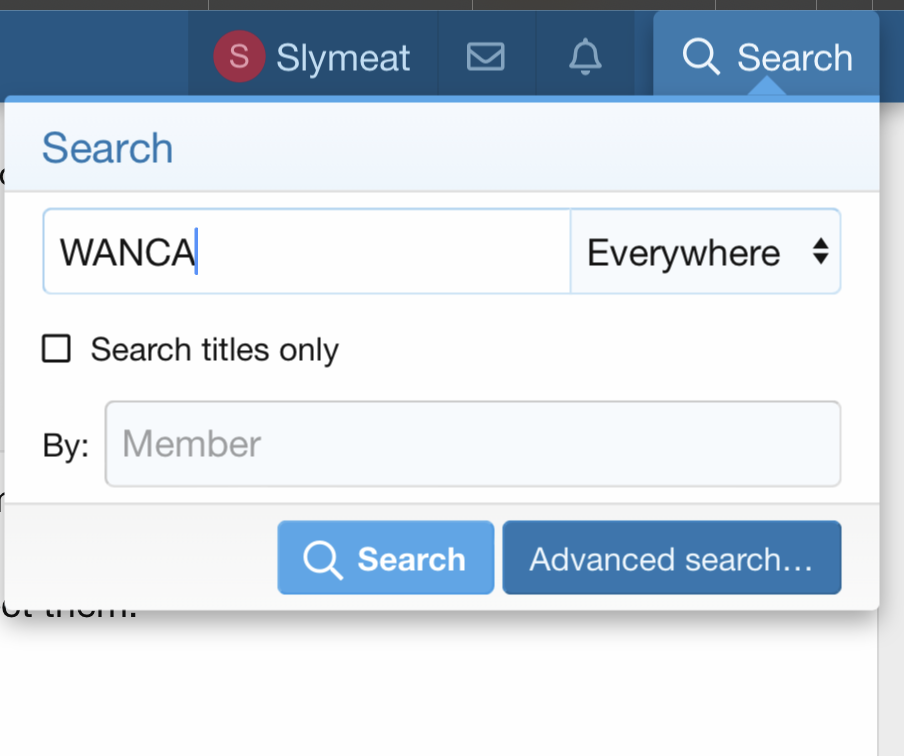Click the magnifier icon in navigation bar
Viewport: 904px width, 756px height.
pos(700,57)
